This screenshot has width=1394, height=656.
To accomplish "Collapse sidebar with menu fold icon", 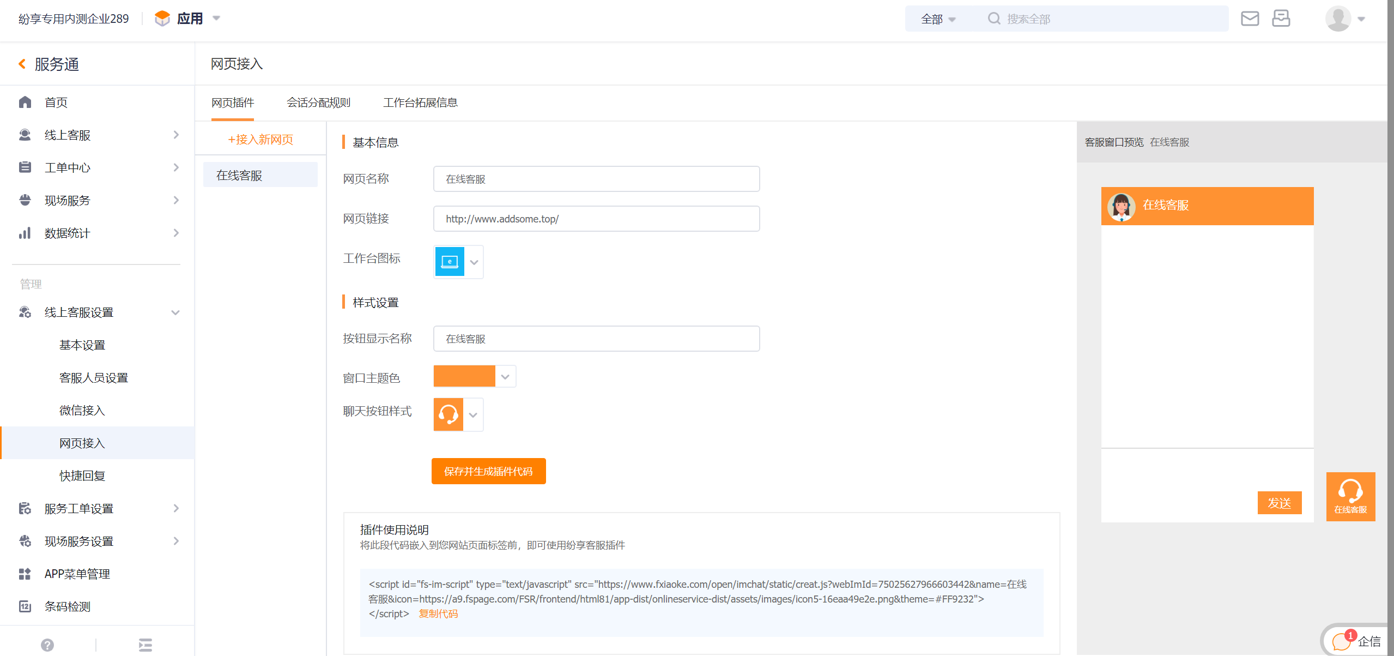I will 145,645.
